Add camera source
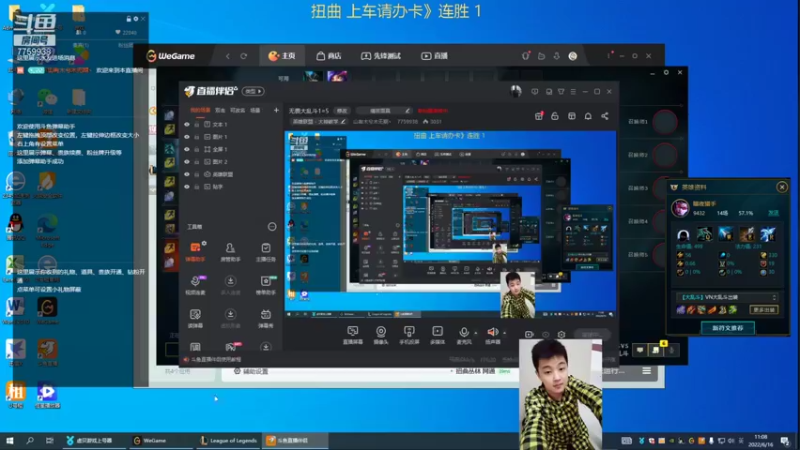The width and height of the screenshot is (800, 450). pyautogui.click(x=381, y=335)
